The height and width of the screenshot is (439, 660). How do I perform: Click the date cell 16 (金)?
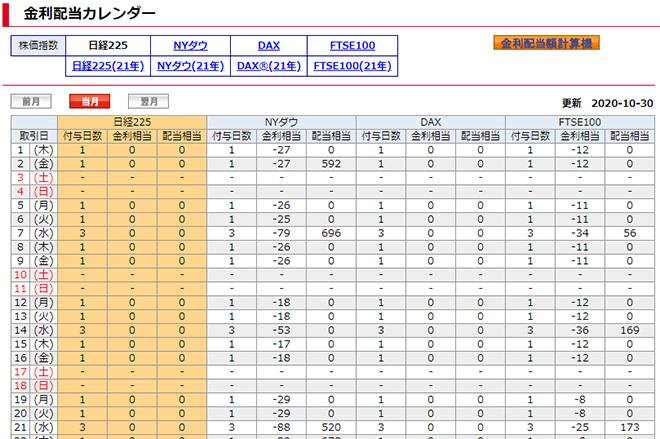[34, 358]
